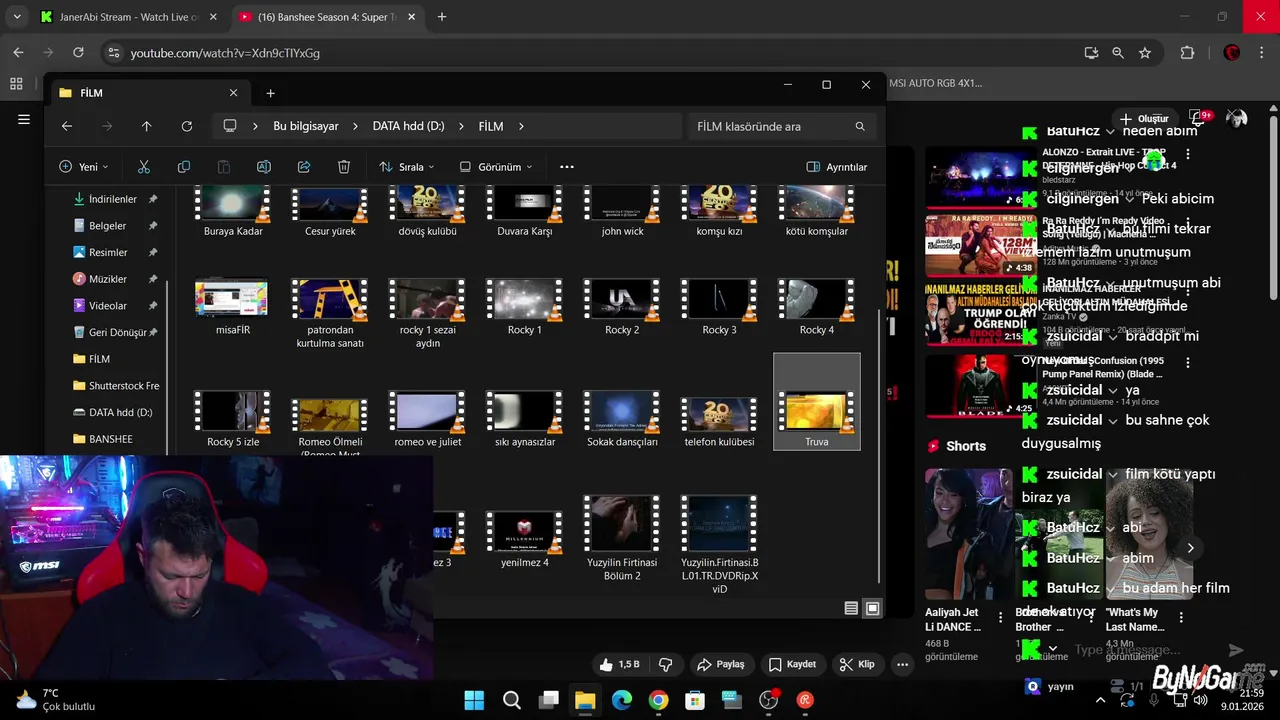Open File Explorer from the taskbar
The height and width of the screenshot is (720, 1280).
click(585, 700)
